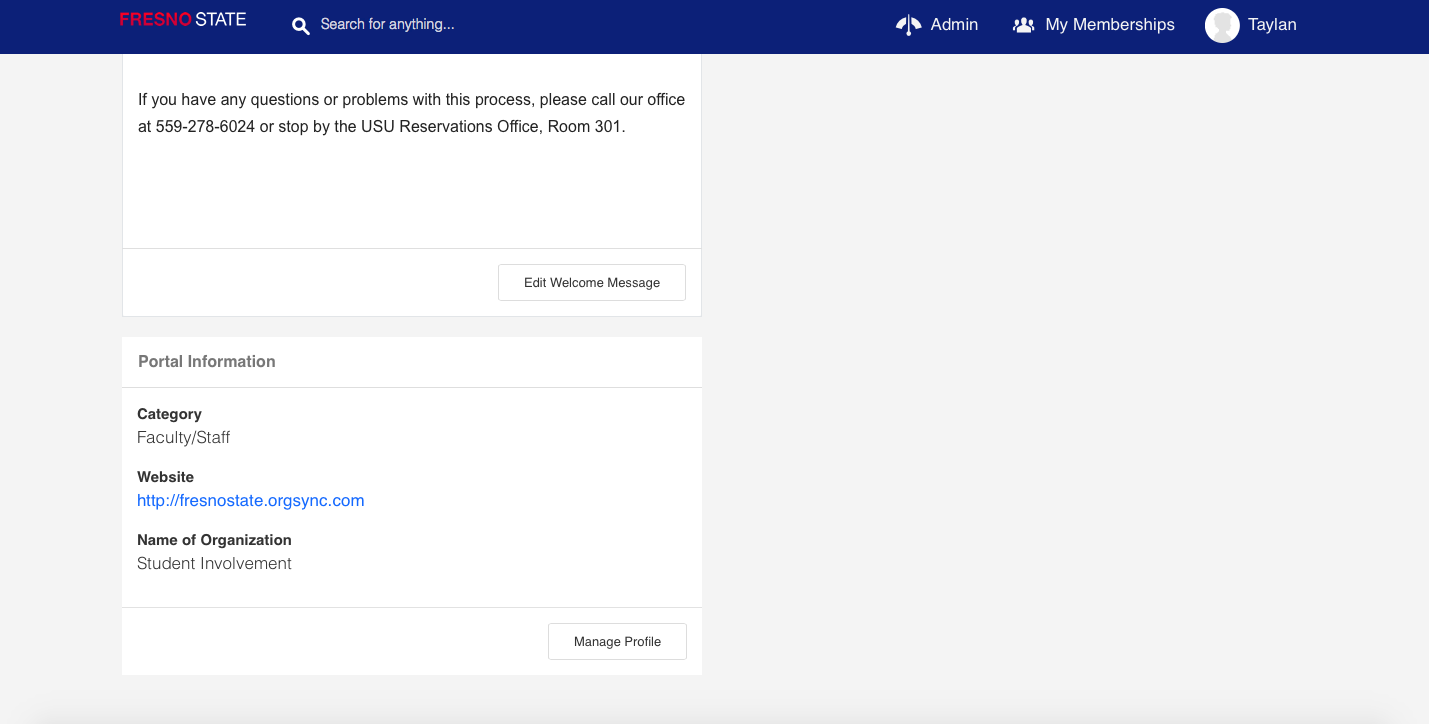Viewport: 1429px width, 724px height.
Task: Click the phone number 559-278-6024
Action: 205,127
